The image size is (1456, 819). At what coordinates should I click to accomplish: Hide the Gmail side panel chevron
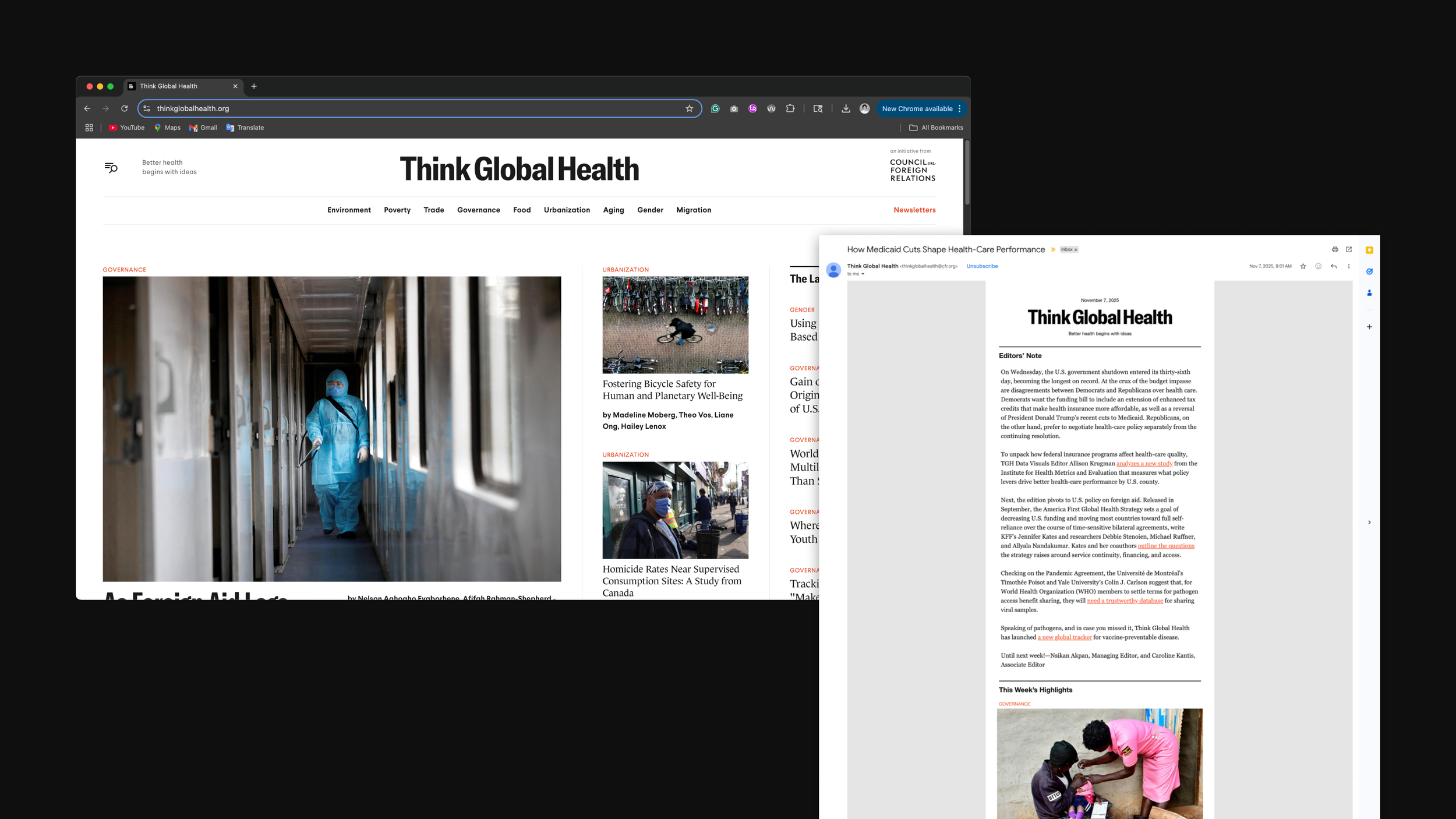tap(1369, 522)
